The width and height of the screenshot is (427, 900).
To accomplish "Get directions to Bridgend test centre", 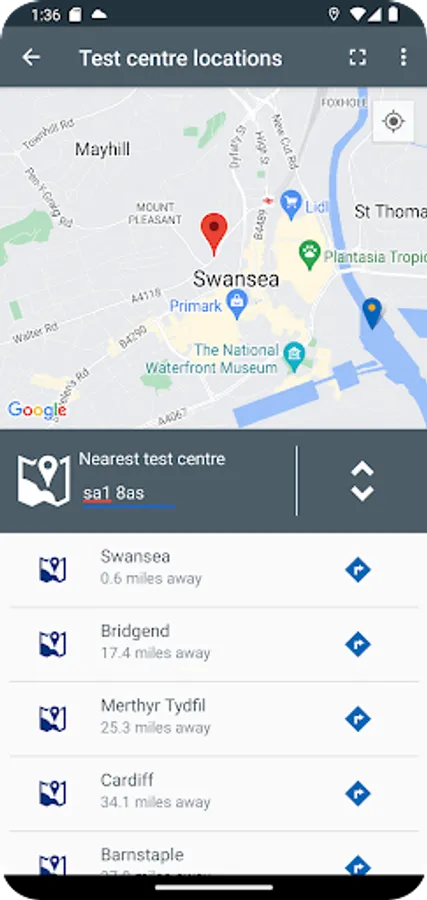I will [358, 645].
